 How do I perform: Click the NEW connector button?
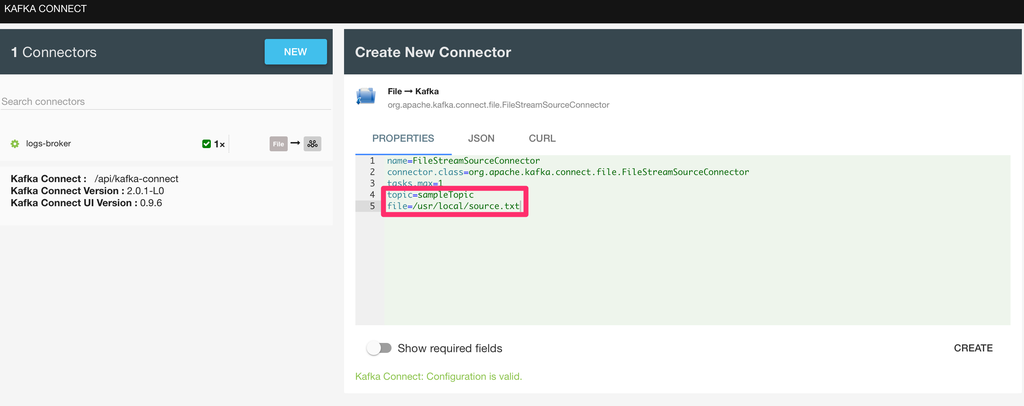pyautogui.click(x=295, y=52)
